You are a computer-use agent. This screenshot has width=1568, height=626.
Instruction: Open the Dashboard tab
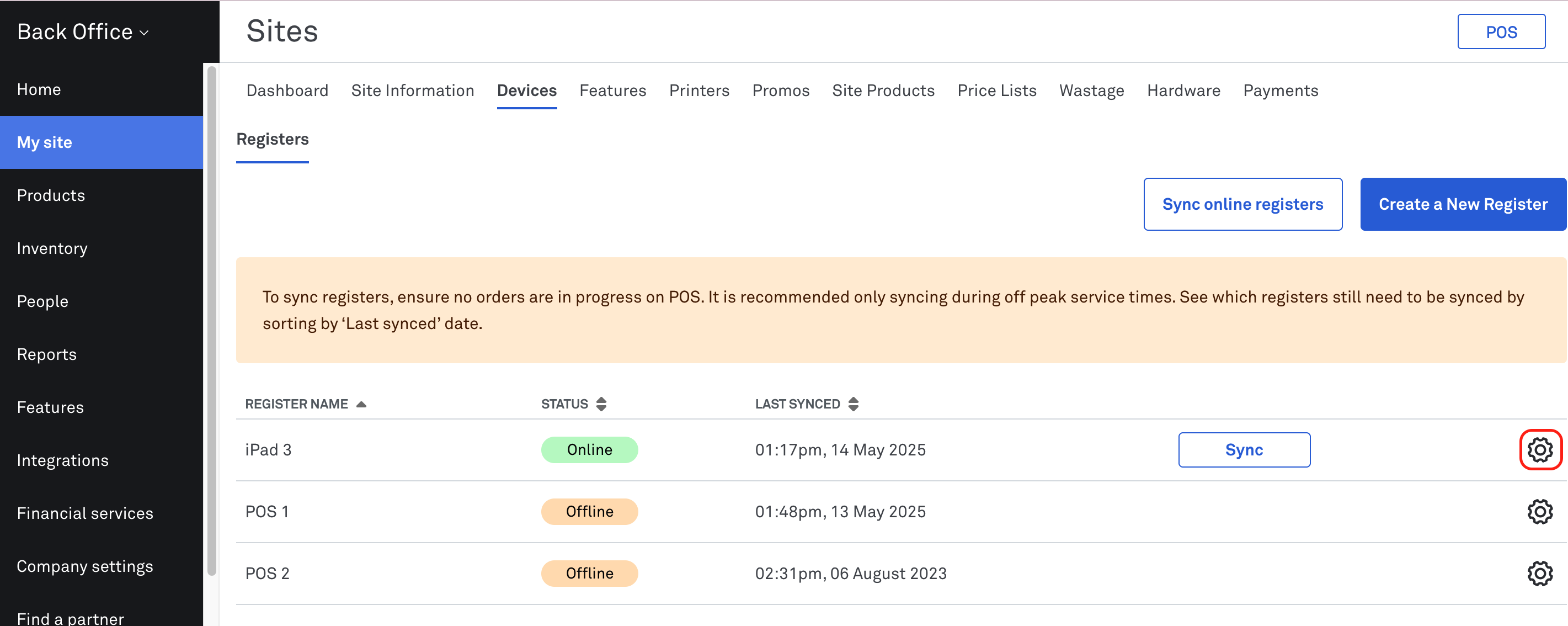tap(287, 90)
